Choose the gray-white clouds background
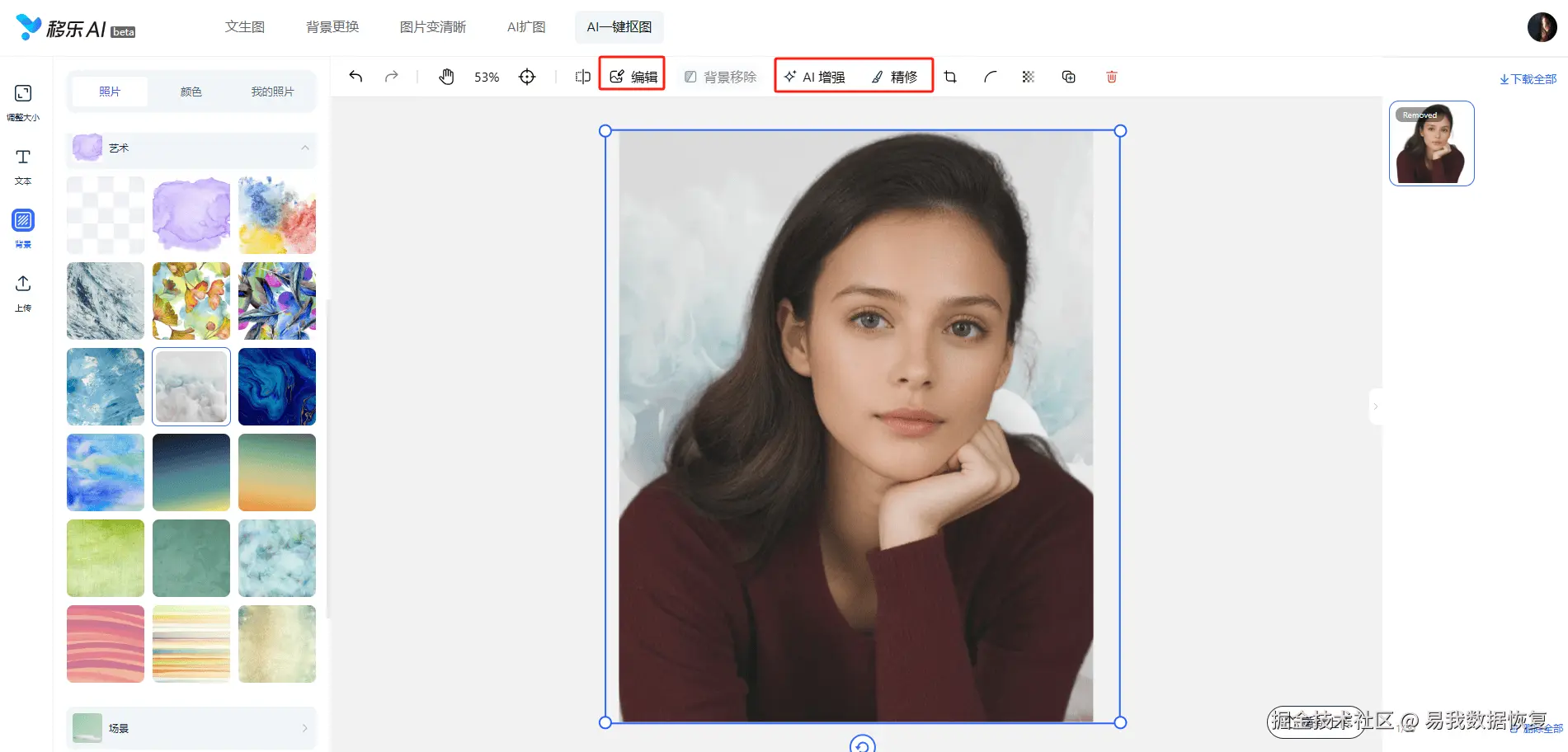The width and height of the screenshot is (1568, 752). pyautogui.click(x=191, y=387)
